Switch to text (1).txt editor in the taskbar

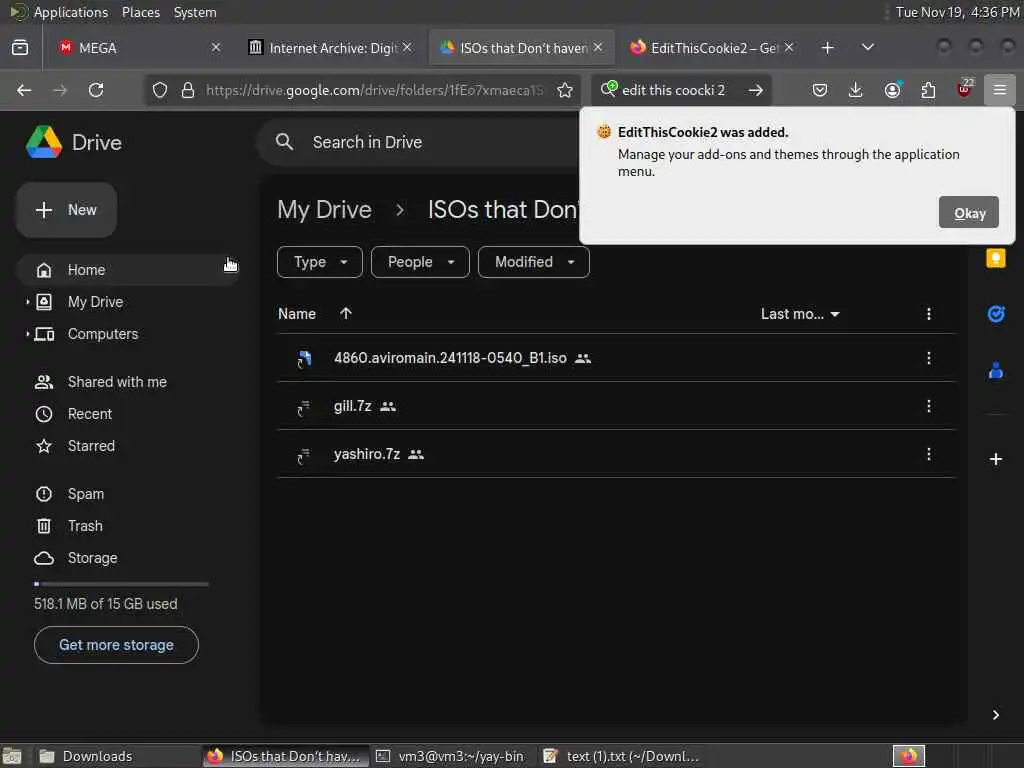(x=622, y=756)
